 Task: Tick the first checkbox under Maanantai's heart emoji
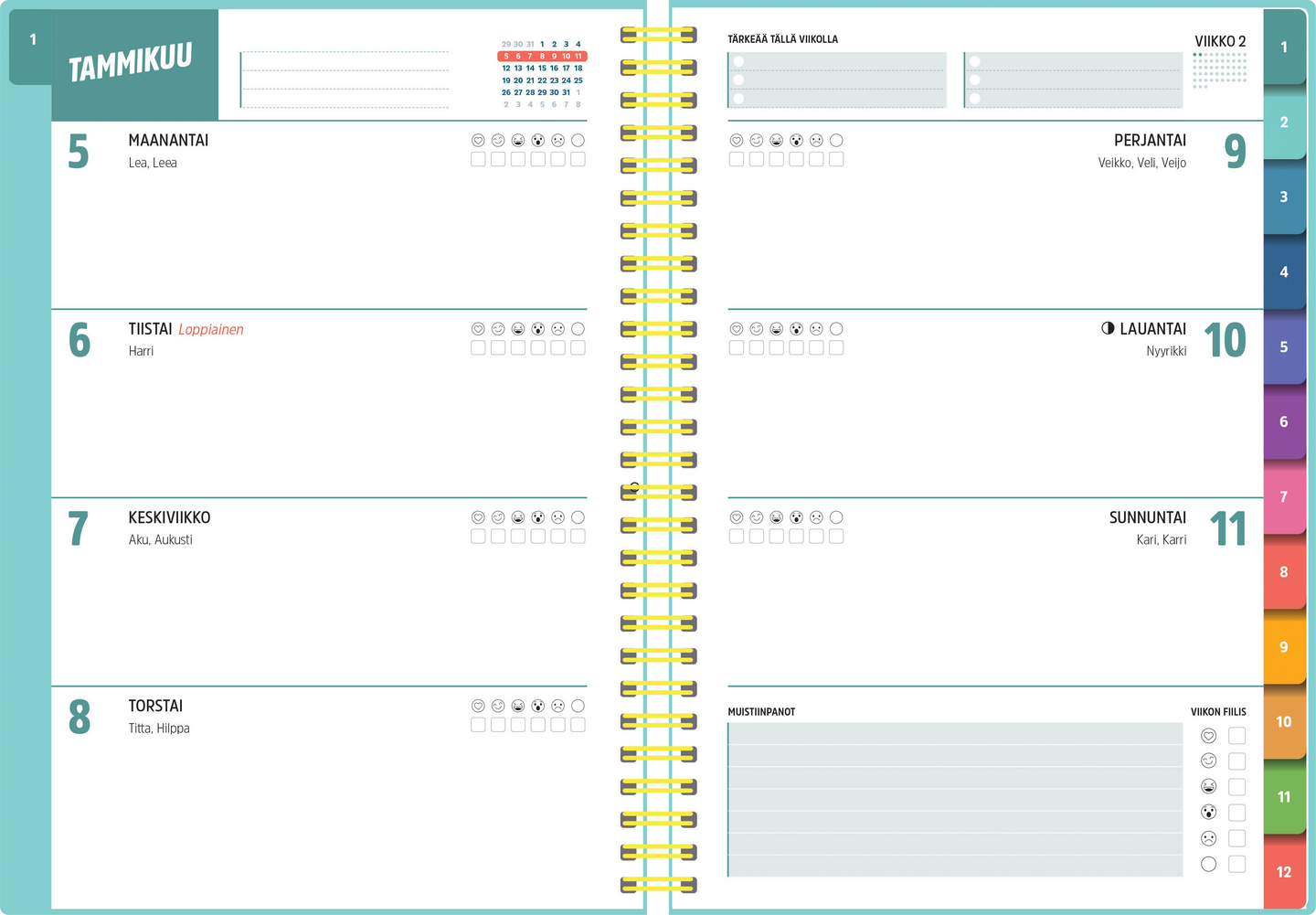(x=478, y=160)
